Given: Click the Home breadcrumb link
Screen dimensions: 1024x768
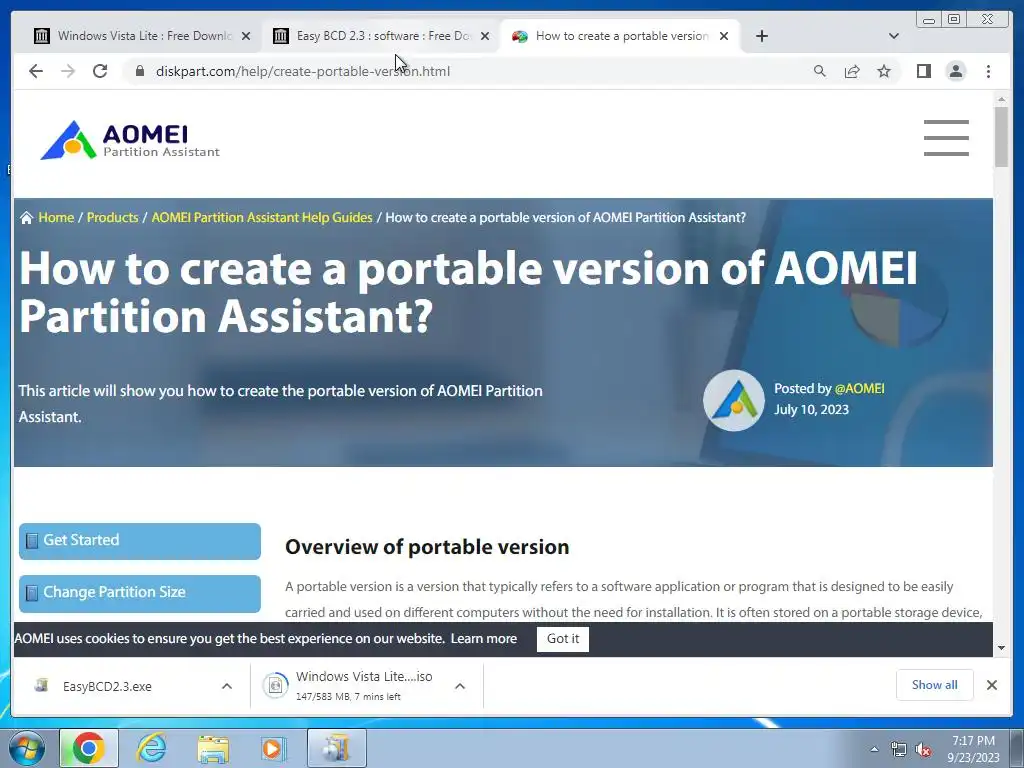Looking at the screenshot, I should point(56,217).
